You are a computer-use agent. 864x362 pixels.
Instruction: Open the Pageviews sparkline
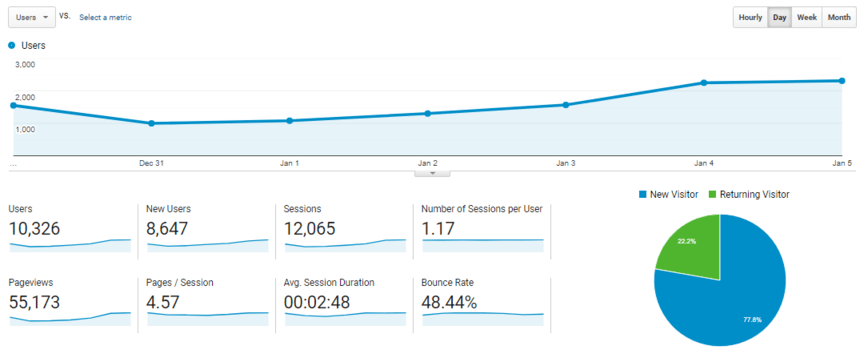click(x=70, y=319)
